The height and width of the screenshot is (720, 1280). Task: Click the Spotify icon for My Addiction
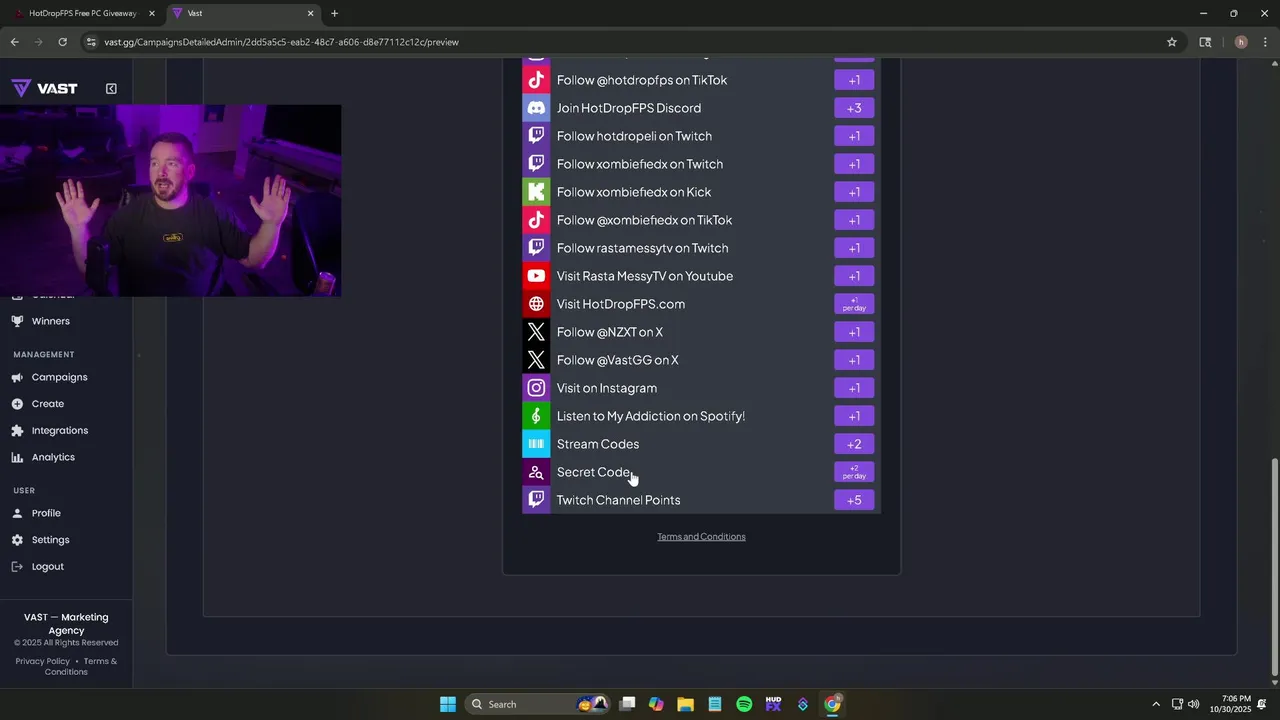[536, 416]
